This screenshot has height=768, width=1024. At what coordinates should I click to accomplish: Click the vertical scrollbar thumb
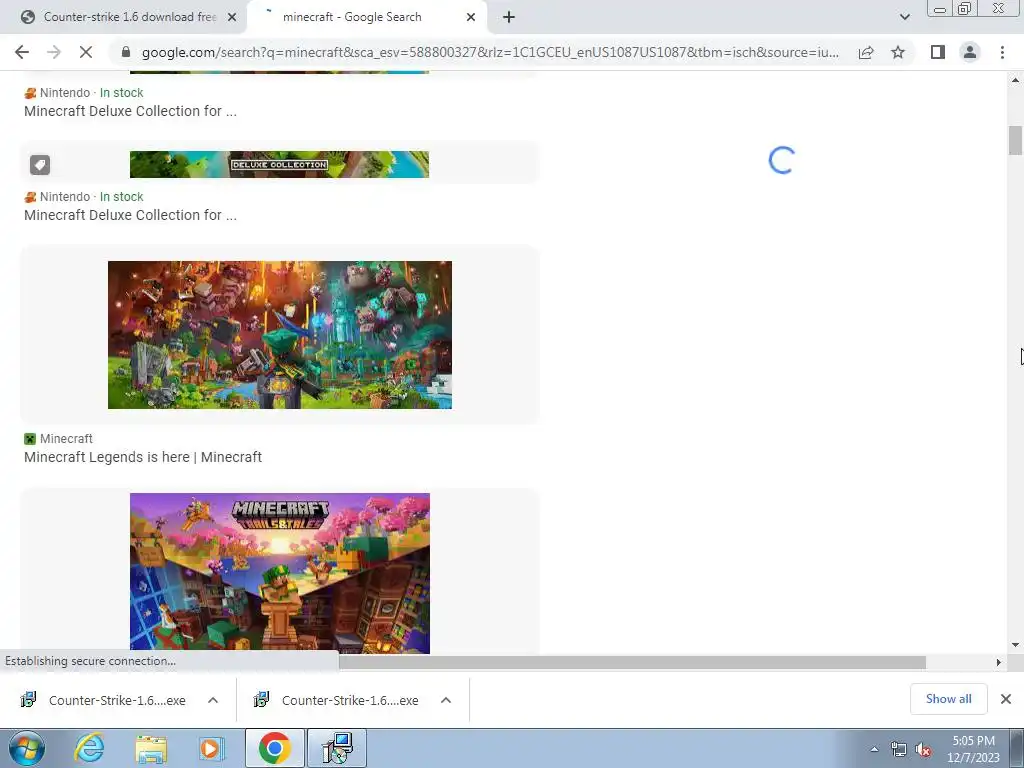pos(1015,141)
